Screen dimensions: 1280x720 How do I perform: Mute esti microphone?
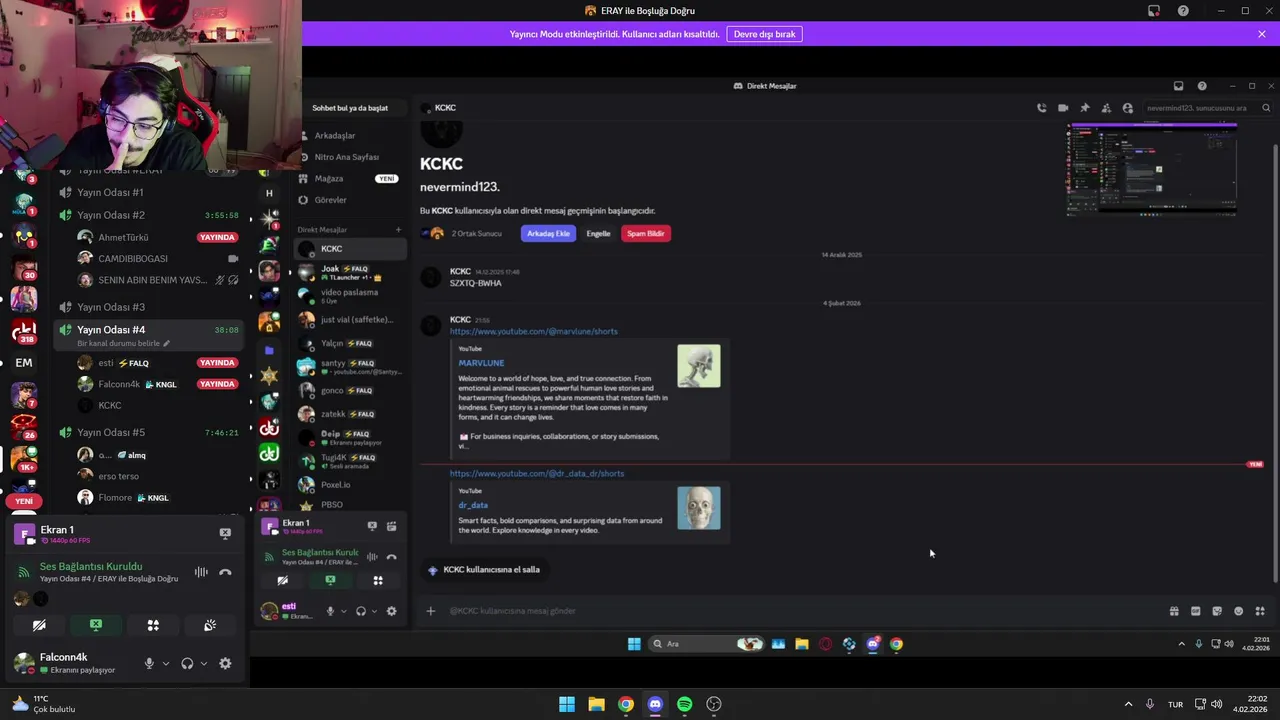coord(330,611)
